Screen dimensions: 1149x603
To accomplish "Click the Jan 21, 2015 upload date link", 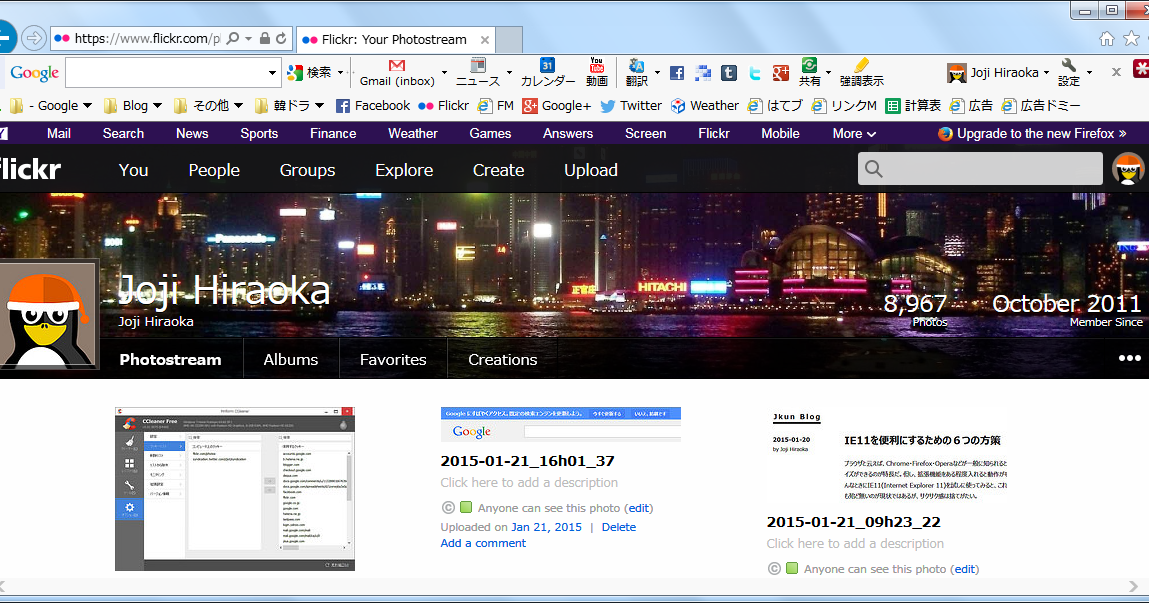I will tap(547, 527).
